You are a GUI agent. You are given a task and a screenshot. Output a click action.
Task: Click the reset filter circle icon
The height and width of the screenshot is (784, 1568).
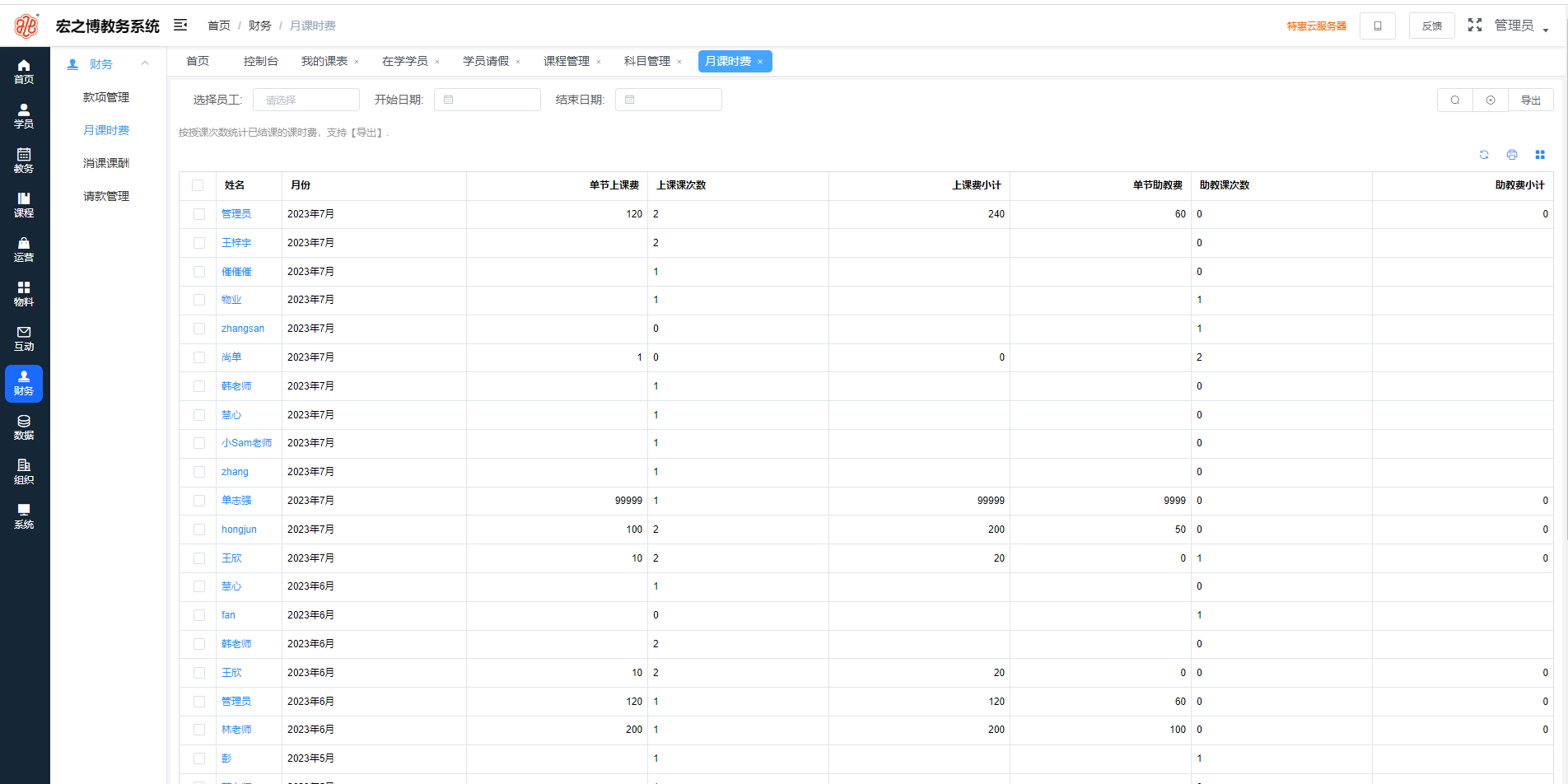coord(1491,100)
